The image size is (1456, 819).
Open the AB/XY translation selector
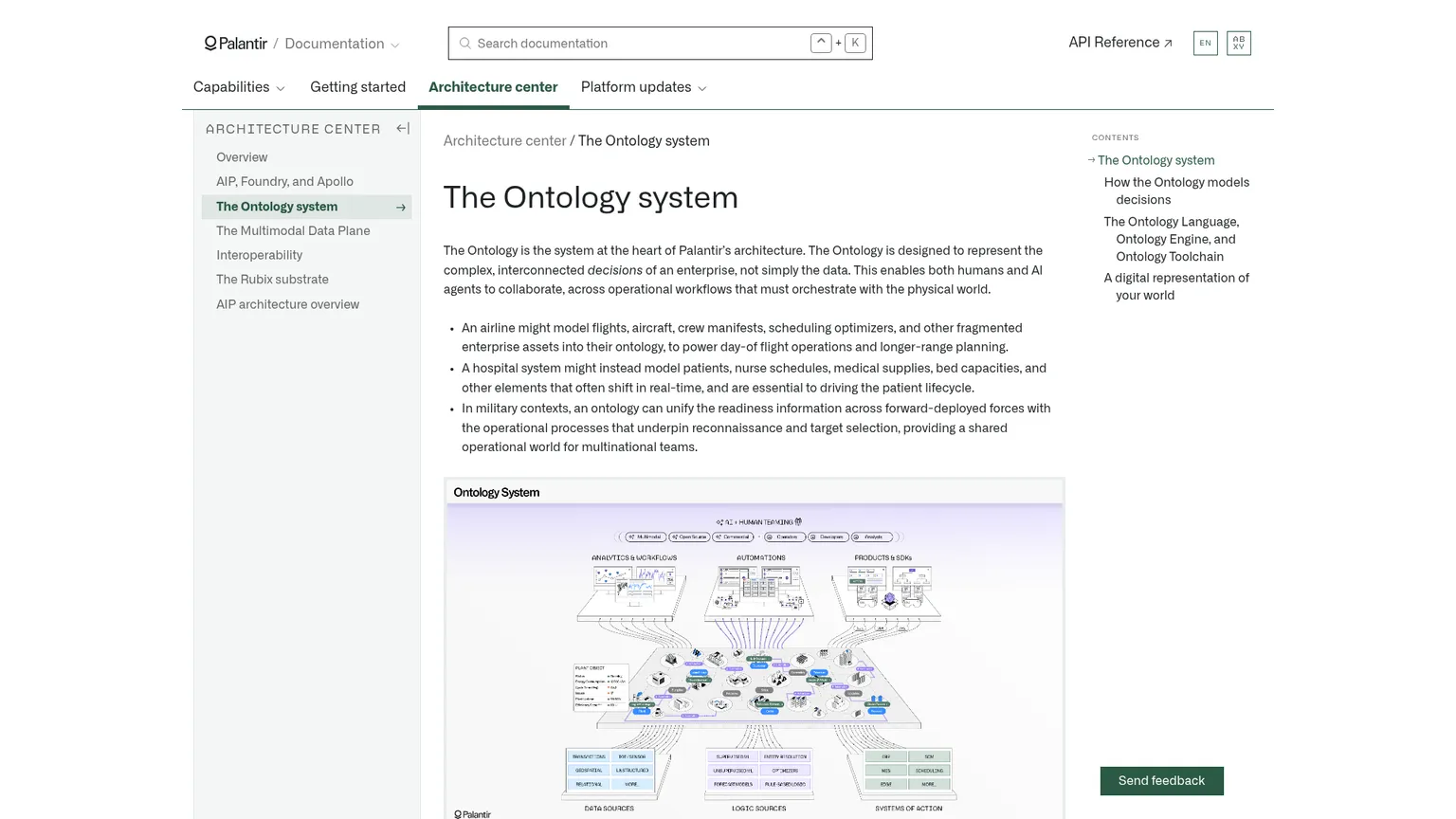click(1239, 43)
